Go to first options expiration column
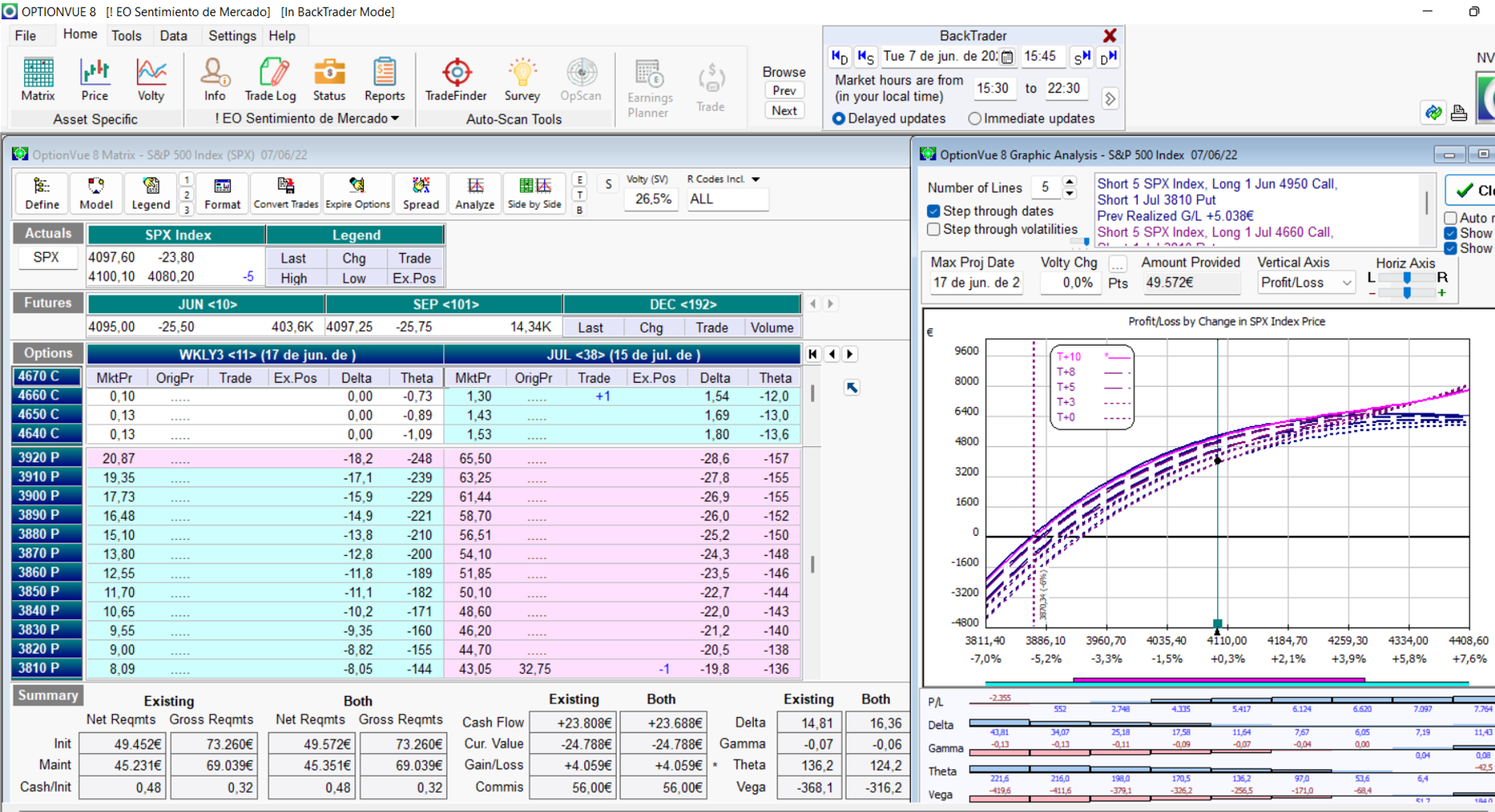 tap(812, 354)
